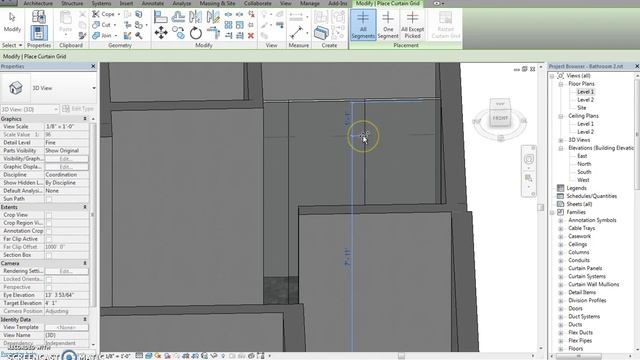Open the North elevation view

tap(584, 164)
